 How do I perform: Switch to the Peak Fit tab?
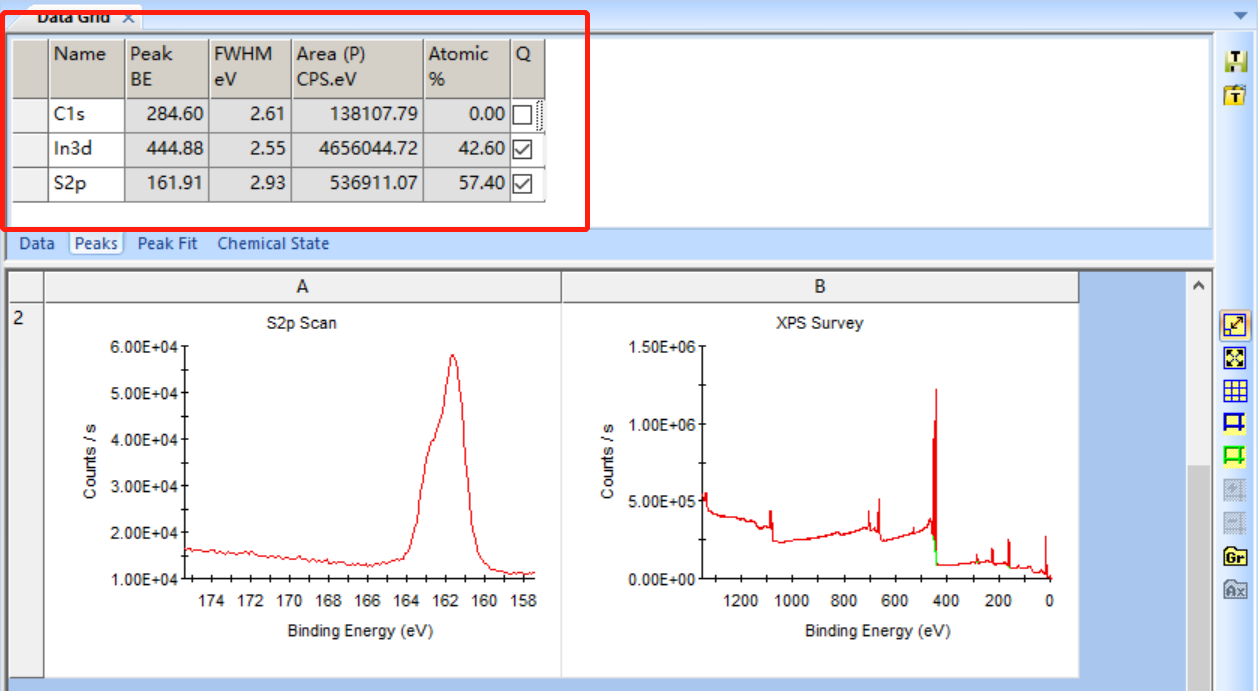pyautogui.click(x=168, y=243)
